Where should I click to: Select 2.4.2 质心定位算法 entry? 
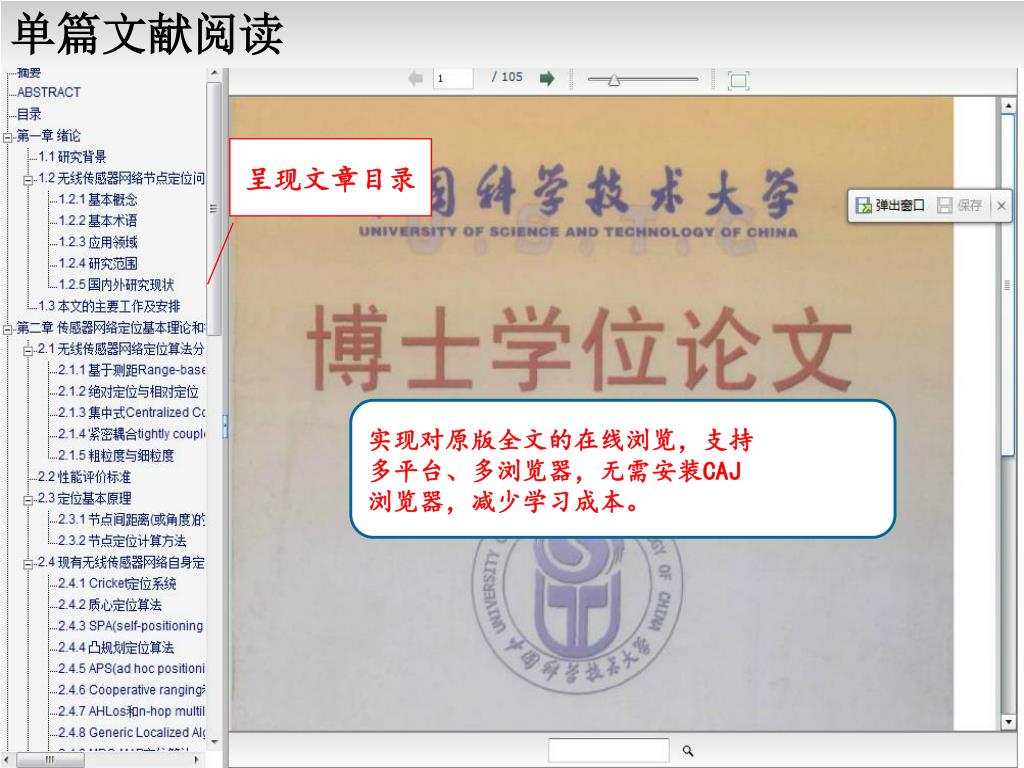(x=110, y=605)
